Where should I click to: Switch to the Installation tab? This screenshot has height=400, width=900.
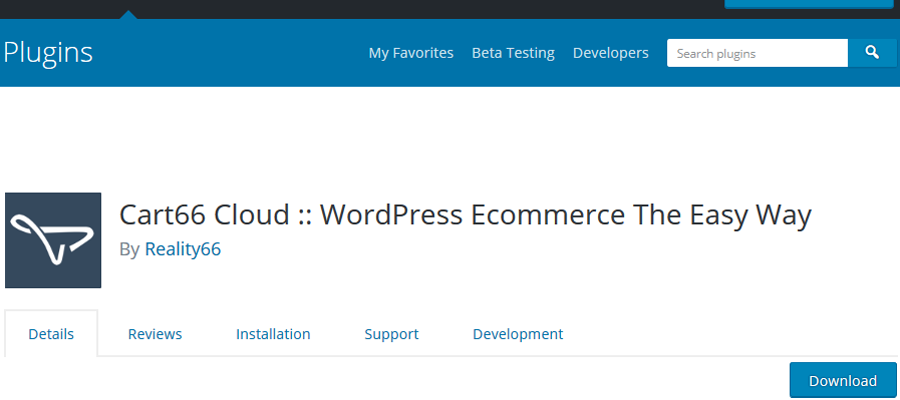point(273,334)
